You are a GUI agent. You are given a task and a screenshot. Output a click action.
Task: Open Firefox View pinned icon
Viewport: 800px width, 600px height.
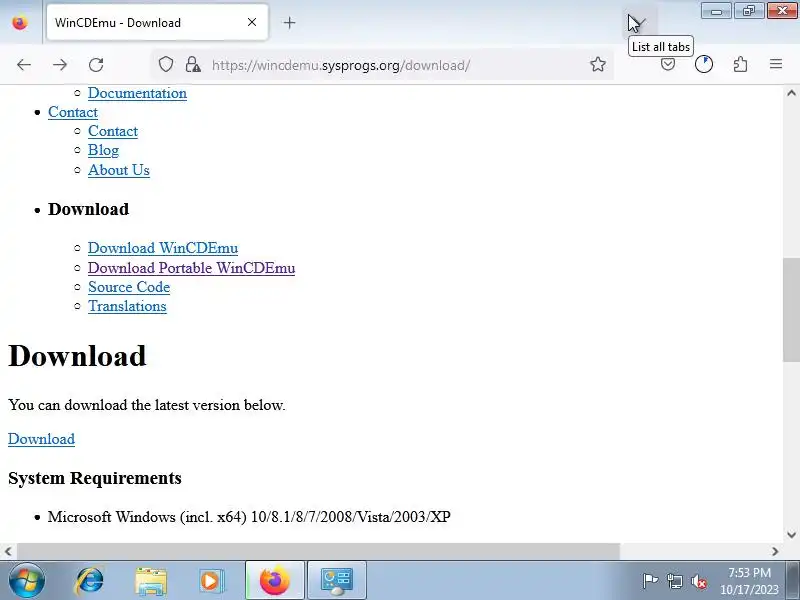tap(20, 22)
